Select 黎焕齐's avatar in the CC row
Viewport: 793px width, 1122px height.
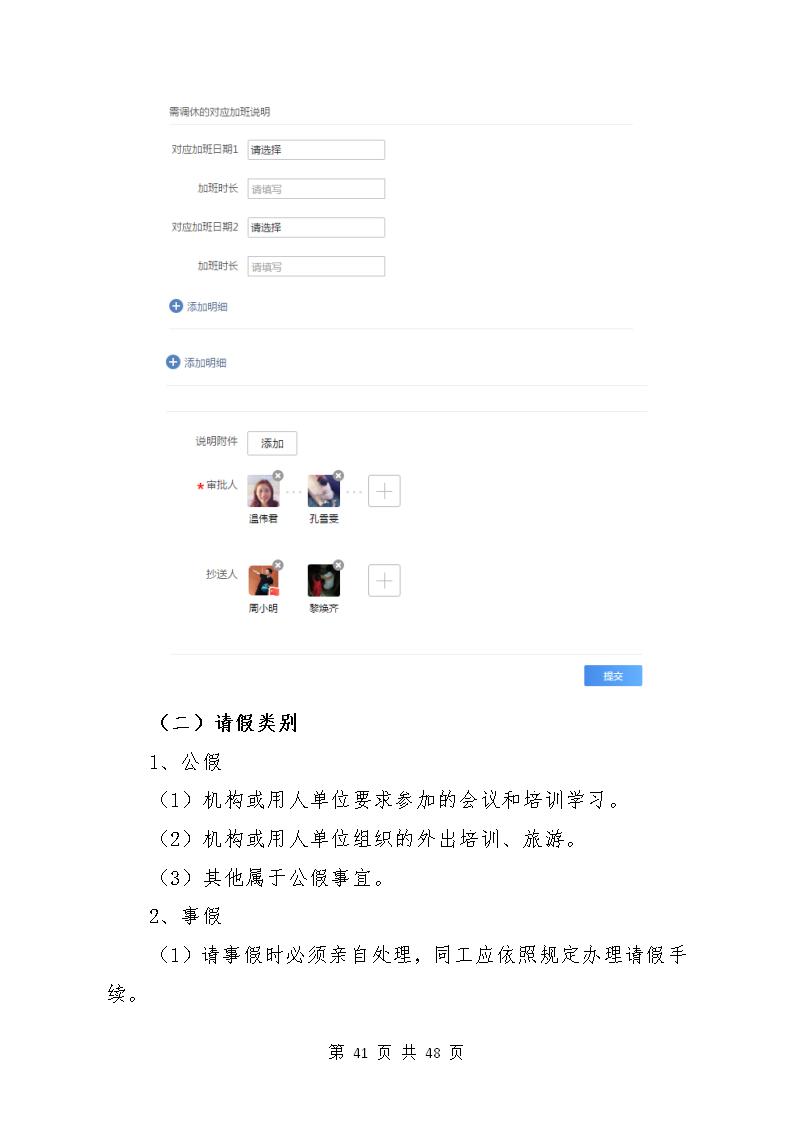click(x=323, y=580)
